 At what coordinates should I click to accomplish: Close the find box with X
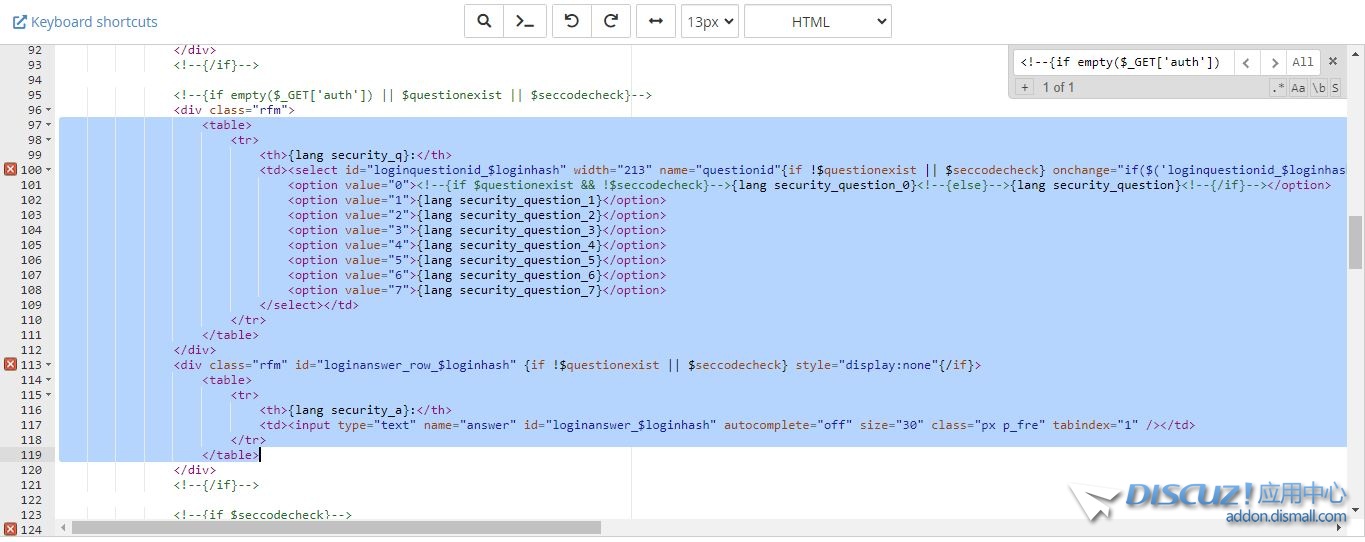pos(1332,62)
